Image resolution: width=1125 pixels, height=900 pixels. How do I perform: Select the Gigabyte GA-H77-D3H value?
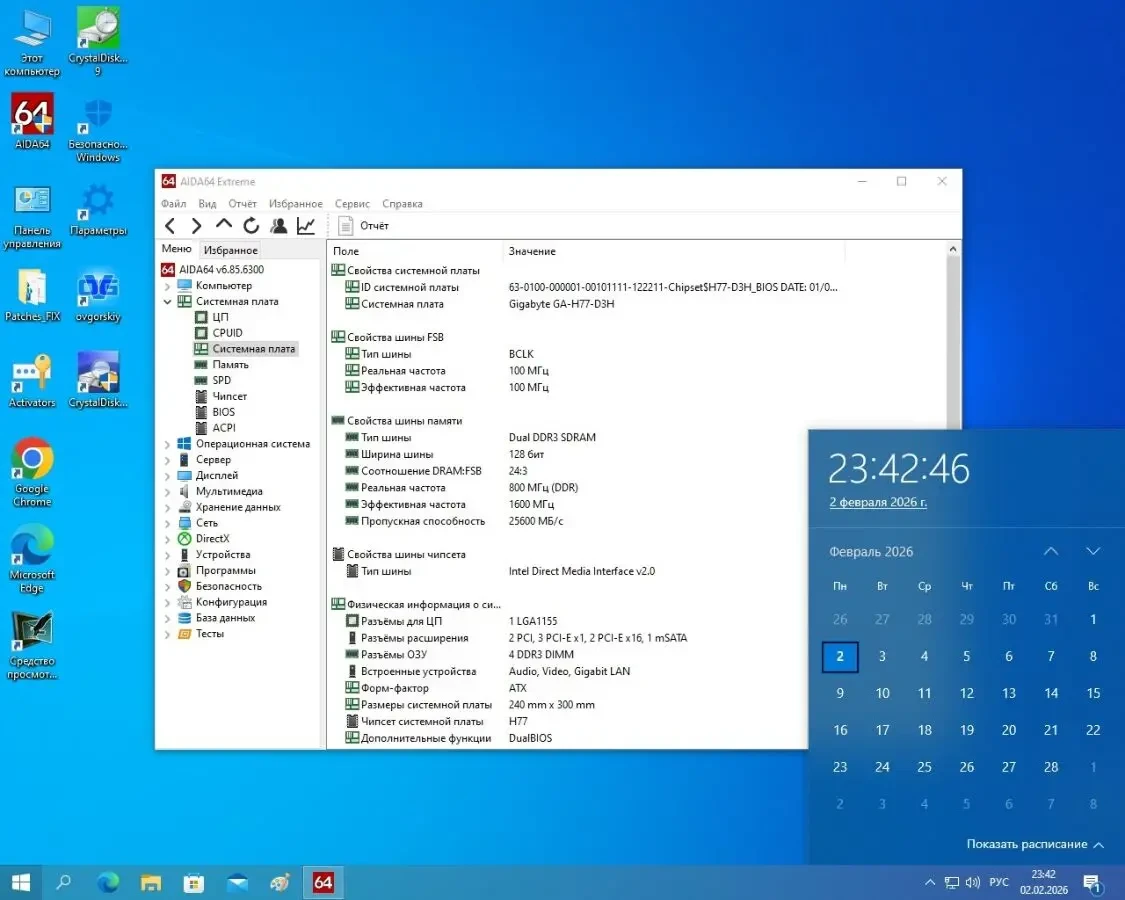pos(561,304)
